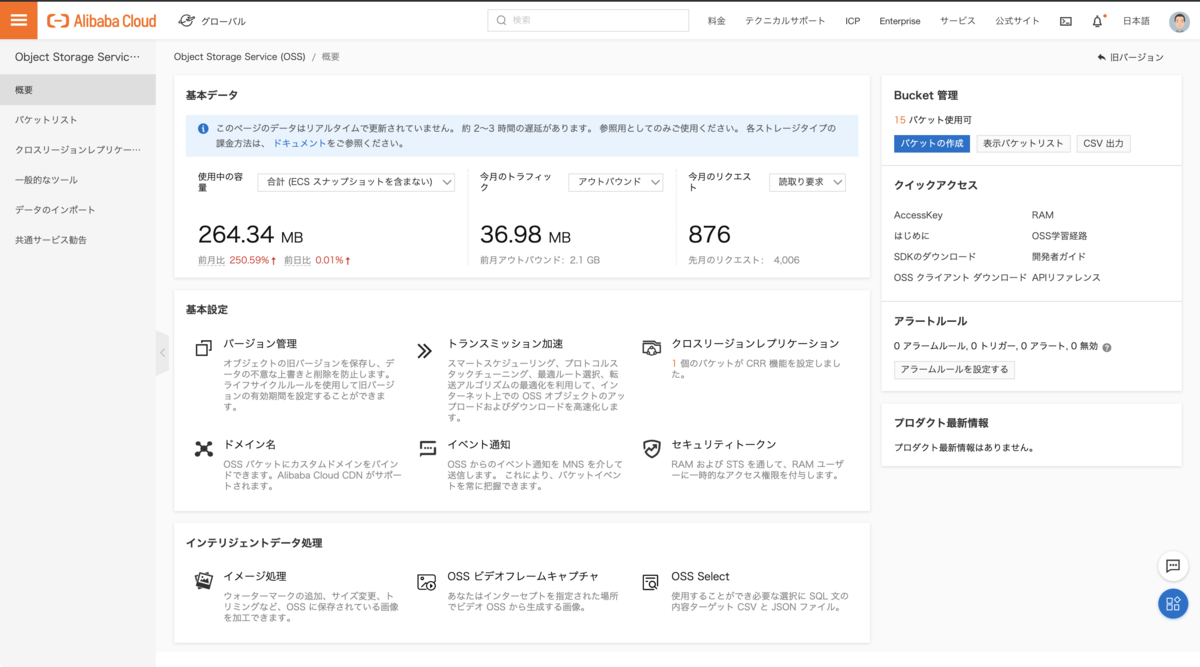This screenshot has width=1200, height=667.
Task: Click the トランスミッション加速 acceleration icon
Action: tap(425, 350)
